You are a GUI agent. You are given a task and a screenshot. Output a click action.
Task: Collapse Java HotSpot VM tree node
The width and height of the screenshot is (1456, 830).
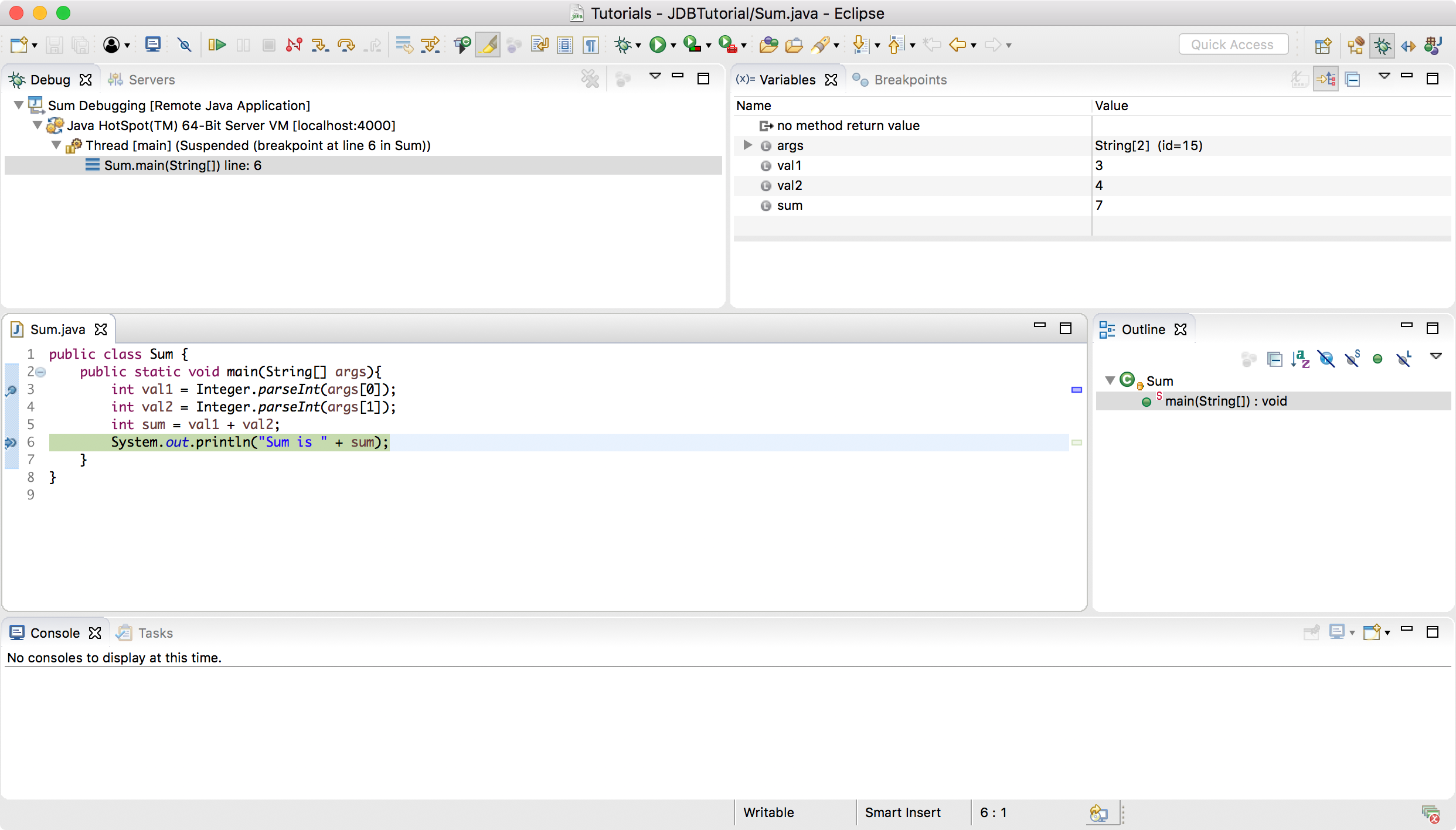[38, 125]
